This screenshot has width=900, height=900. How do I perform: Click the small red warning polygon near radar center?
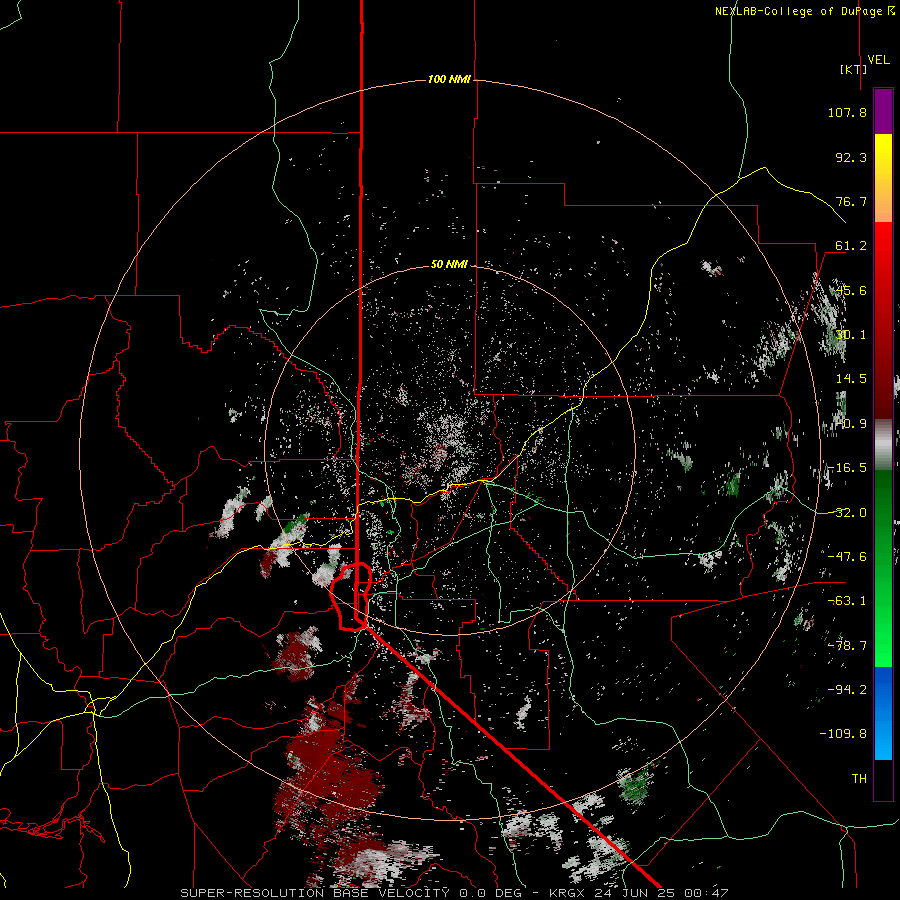coord(351,597)
